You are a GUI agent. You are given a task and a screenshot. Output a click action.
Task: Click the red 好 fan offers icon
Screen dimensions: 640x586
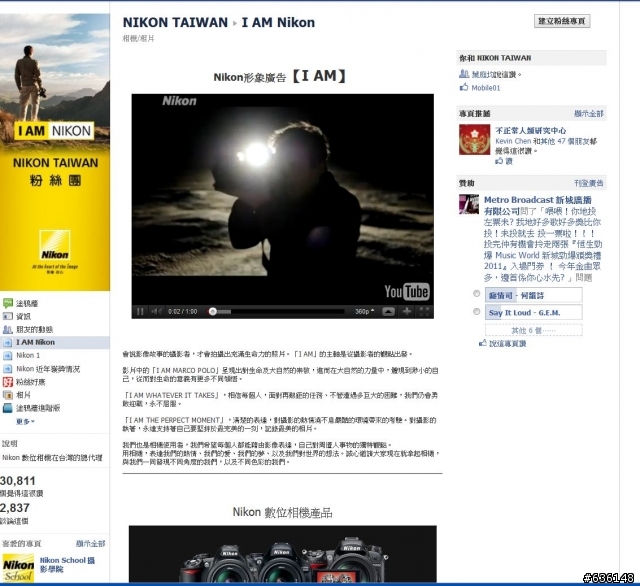pos(8,382)
